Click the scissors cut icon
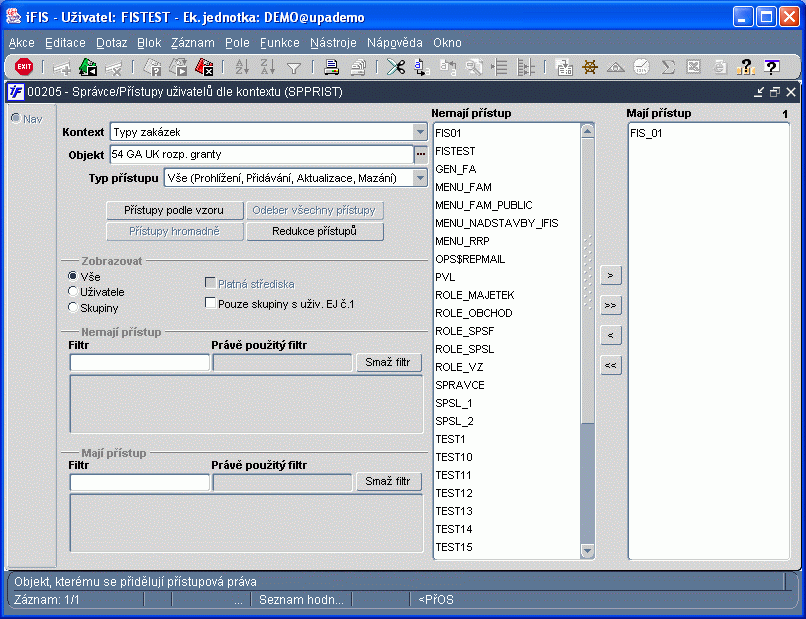 [x=396, y=67]
